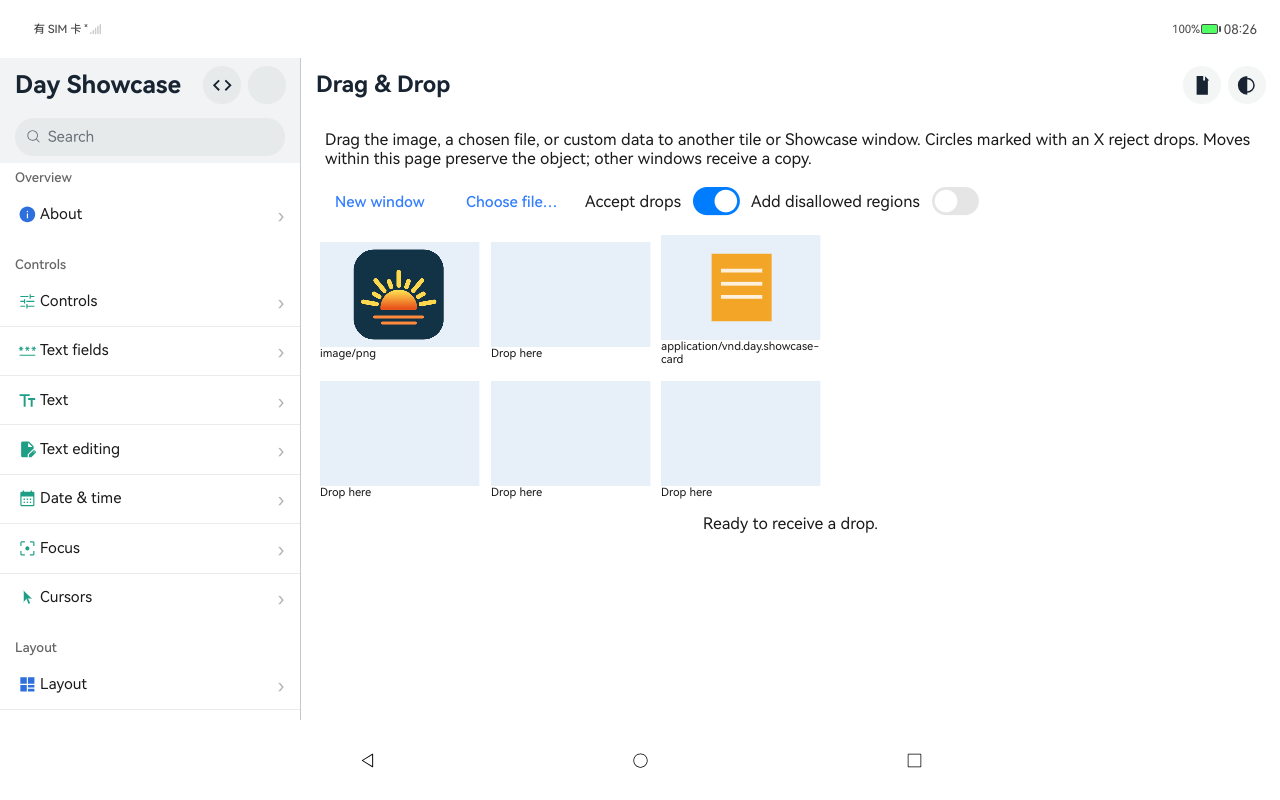This screenshot has height=800, width=1280.
Task: Expand the Date & time row chevron
Action: click(x=281, y=500)
